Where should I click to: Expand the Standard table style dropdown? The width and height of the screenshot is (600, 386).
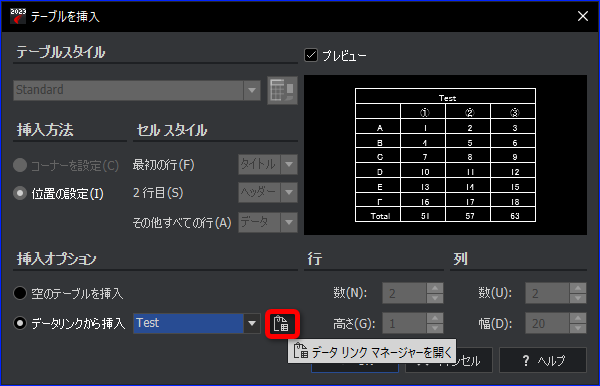pos(252,91)
